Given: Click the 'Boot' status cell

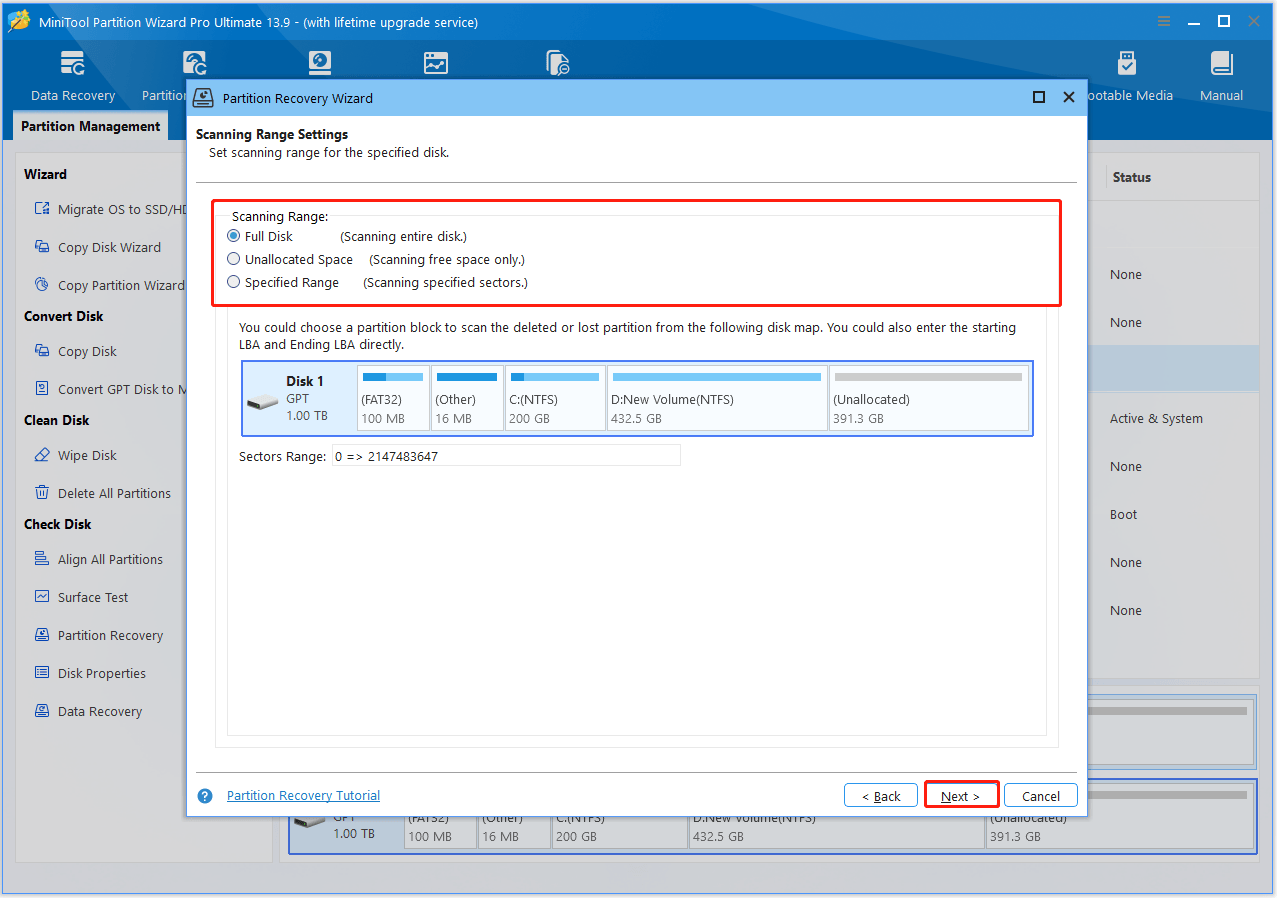Looking at the screenshot, I should click(1124, 515).
